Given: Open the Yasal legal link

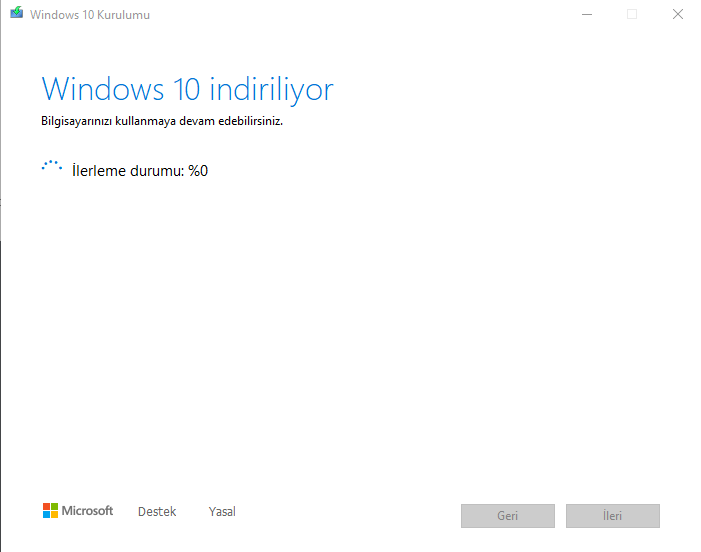Looking at the screenshot, I should point(222,512).
